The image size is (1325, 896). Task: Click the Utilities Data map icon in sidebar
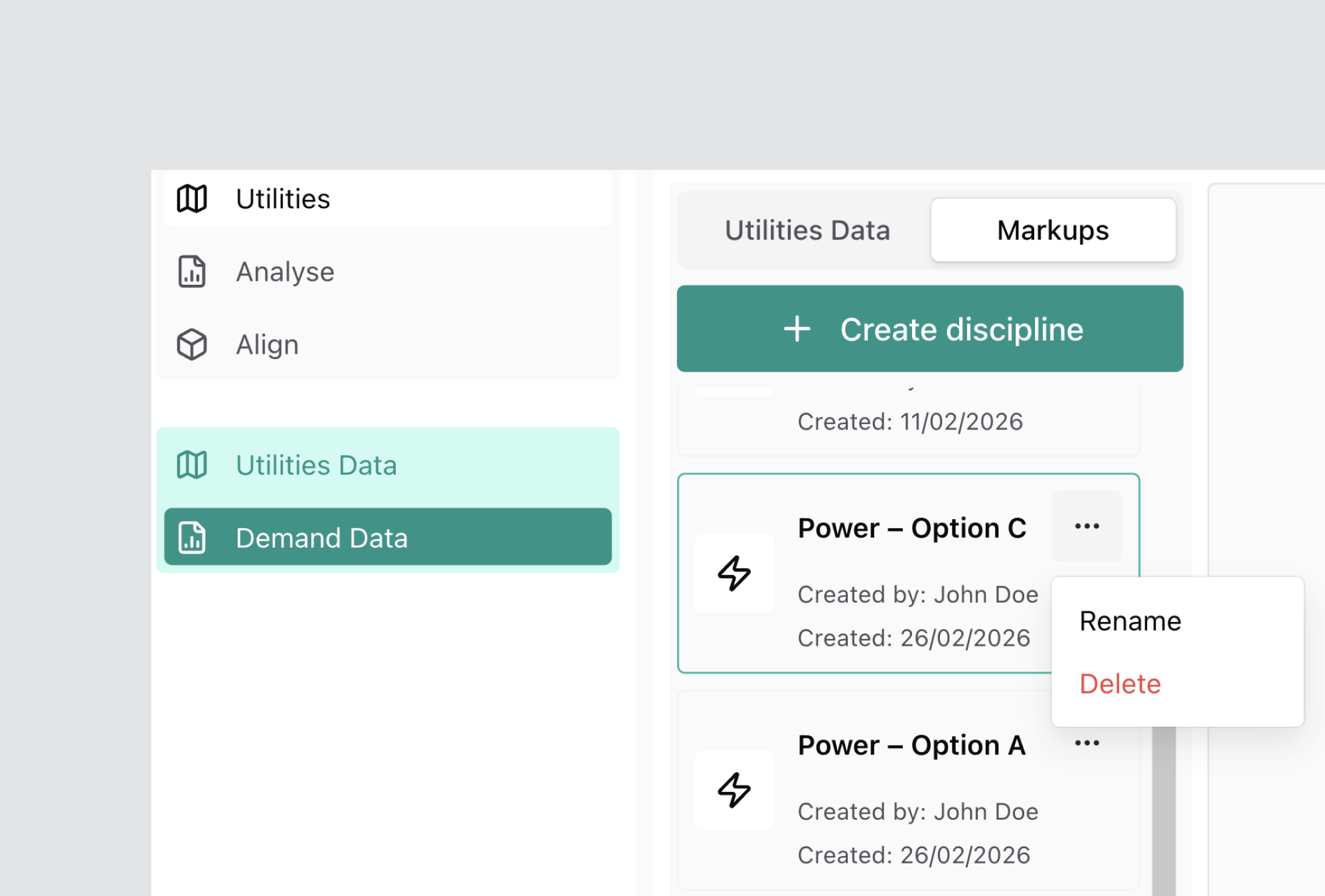coord(192,465)
